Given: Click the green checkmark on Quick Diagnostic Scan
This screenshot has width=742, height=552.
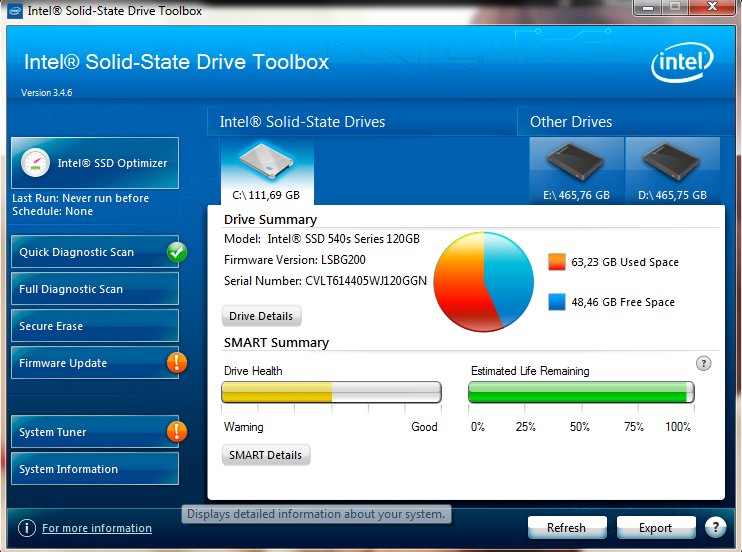Looking at the screenshot, I should tap(177, 252).
